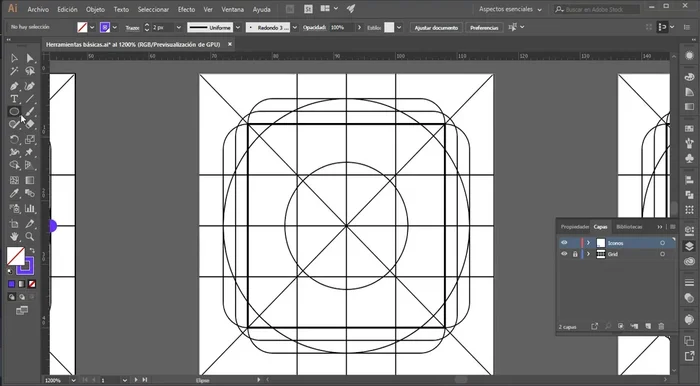The width and height of the screenshot is (700, 386).
Task: Expand the Iconos layer contents
Action: 588,243
